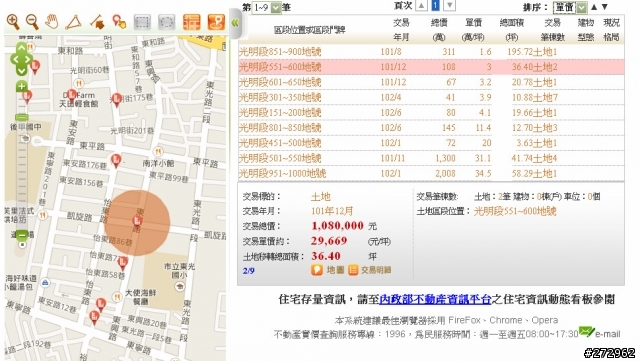
Task: Sort descending with the down triangle
Action: coord(605,7)
